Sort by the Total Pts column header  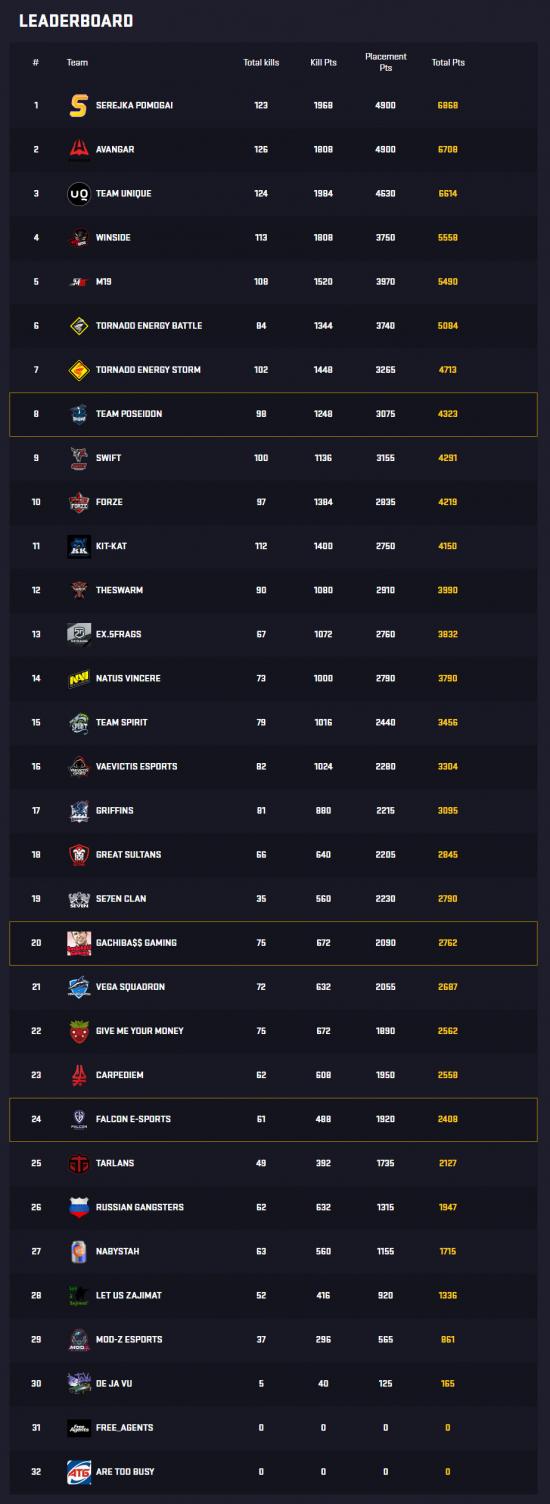coord(448,62)
